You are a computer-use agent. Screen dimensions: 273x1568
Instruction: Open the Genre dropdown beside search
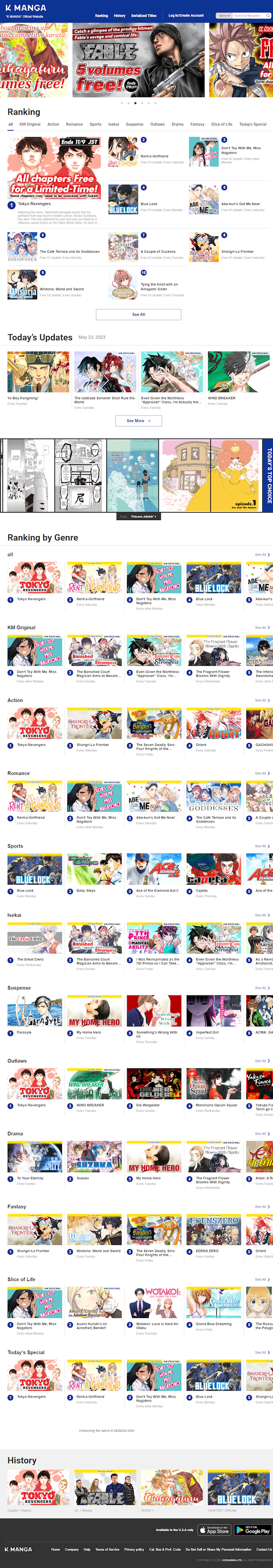224,15
